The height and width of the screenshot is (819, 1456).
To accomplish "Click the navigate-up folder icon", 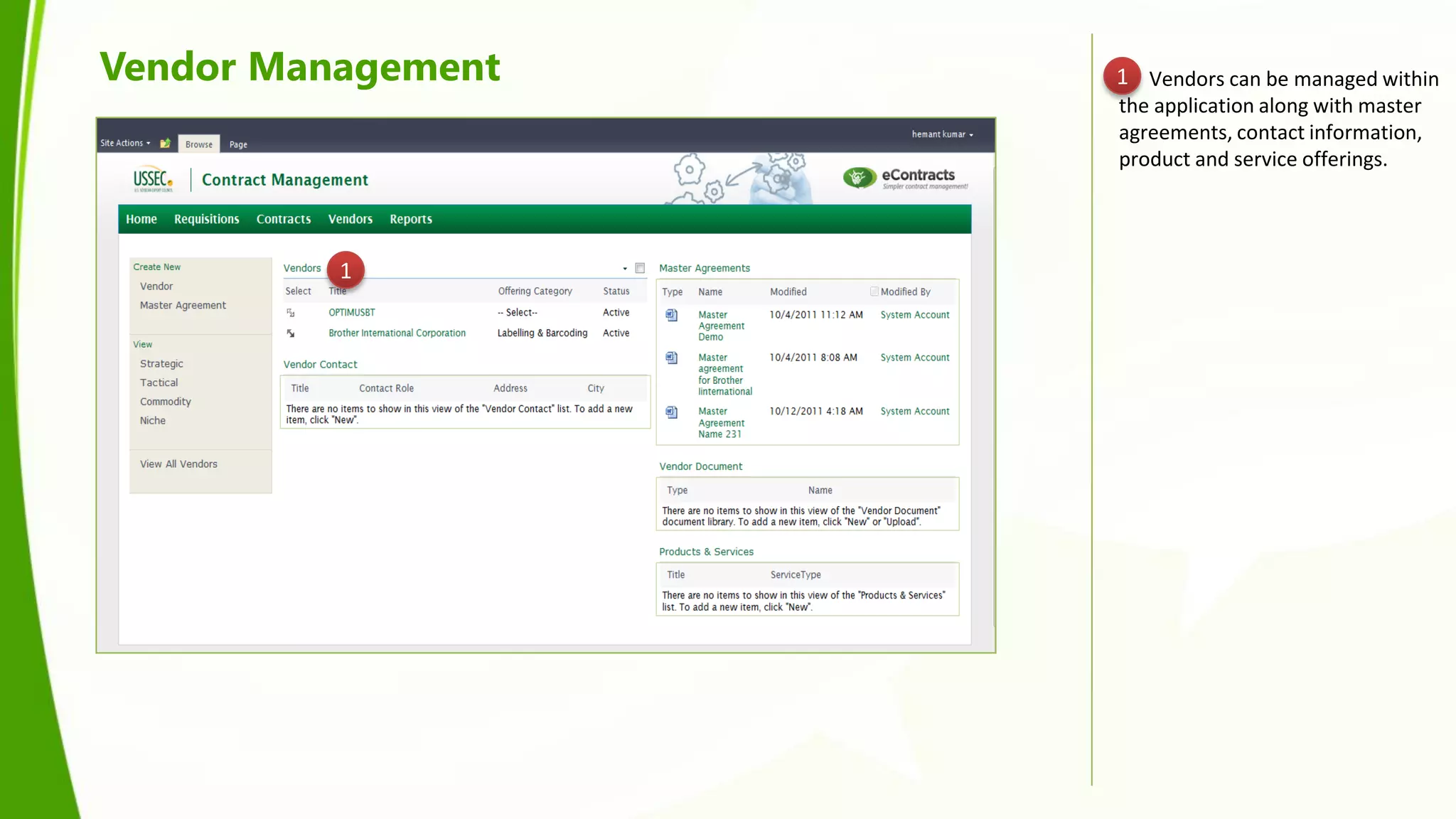I will (165, 144).
